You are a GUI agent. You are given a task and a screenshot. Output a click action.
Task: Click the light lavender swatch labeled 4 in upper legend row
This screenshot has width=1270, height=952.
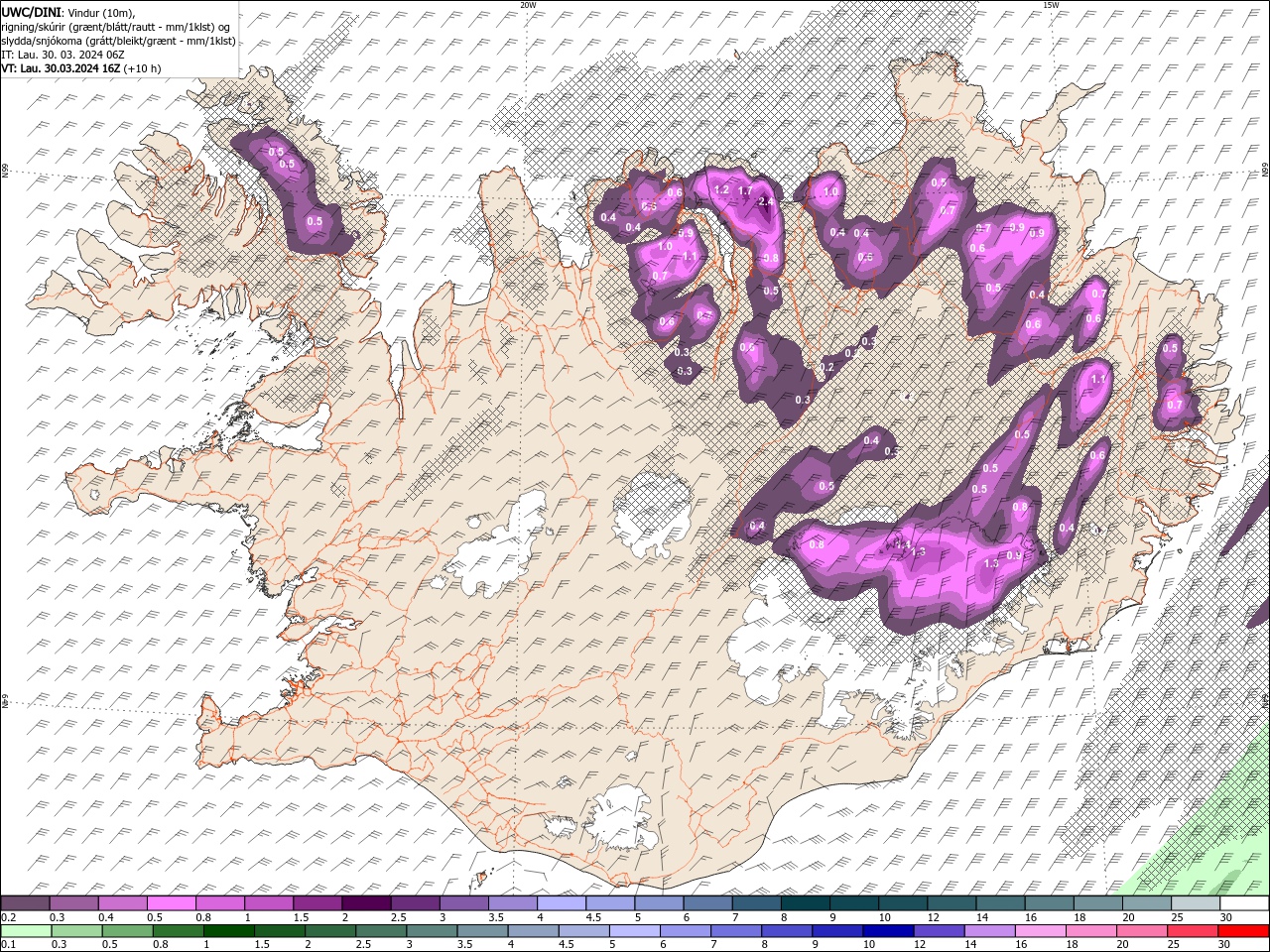click(561, 902)
